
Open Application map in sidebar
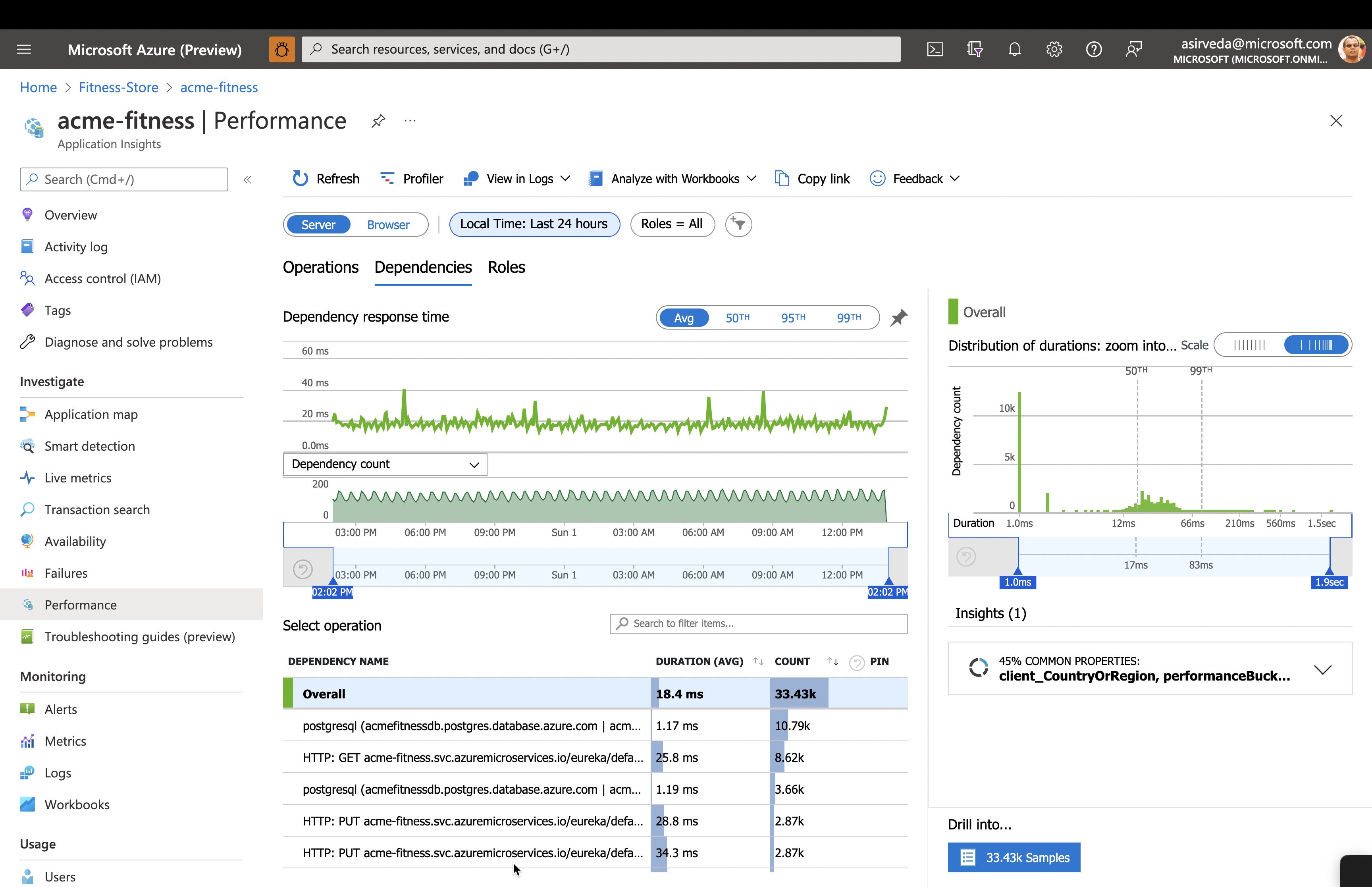tap(91, 414)
